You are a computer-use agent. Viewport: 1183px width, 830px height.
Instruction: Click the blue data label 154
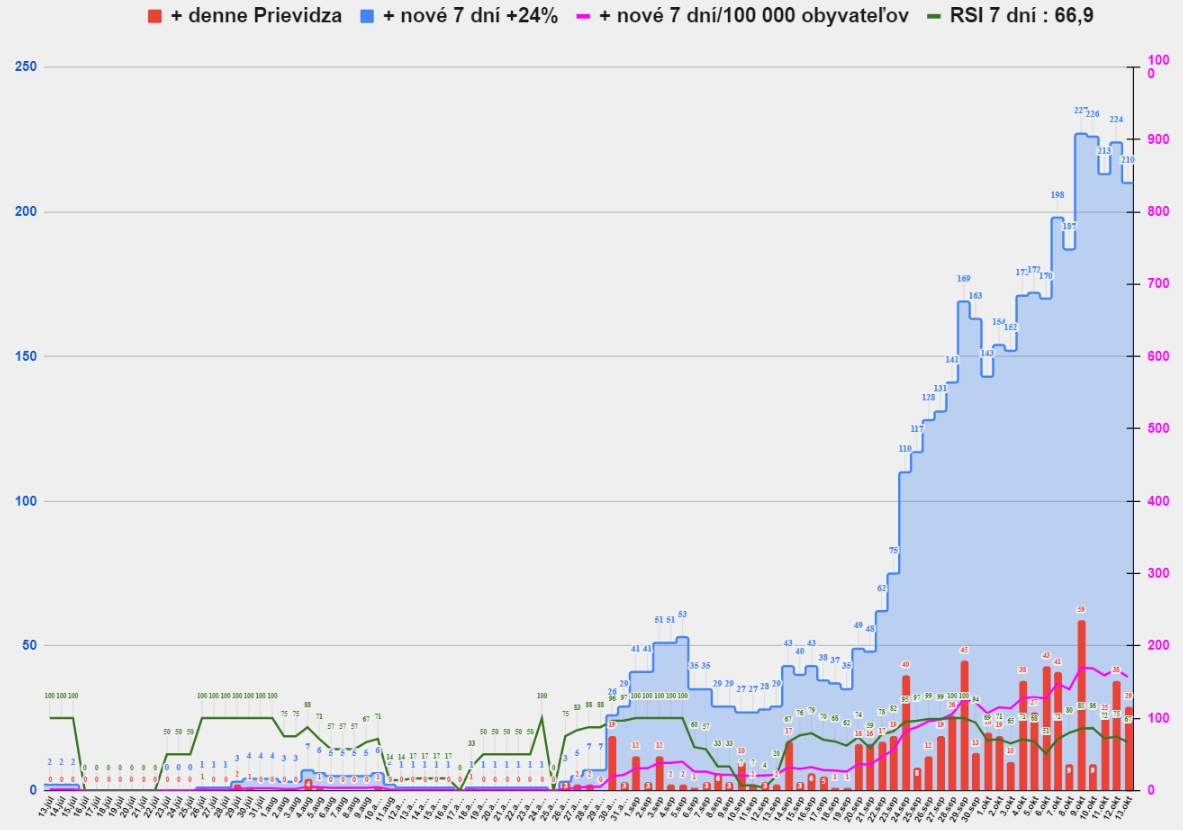coord(999,322)
